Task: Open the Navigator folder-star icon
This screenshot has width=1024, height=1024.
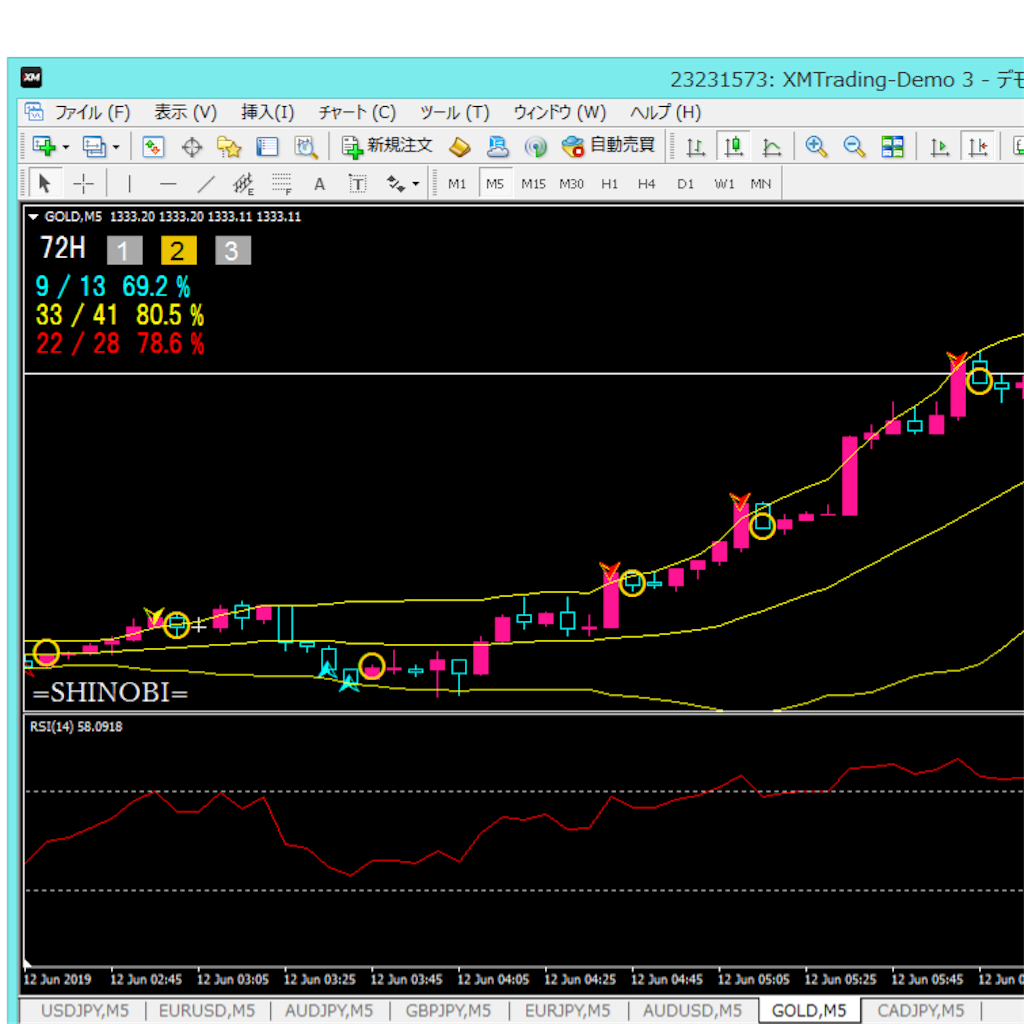Action: pyautogui.click(x=229, y=147)
